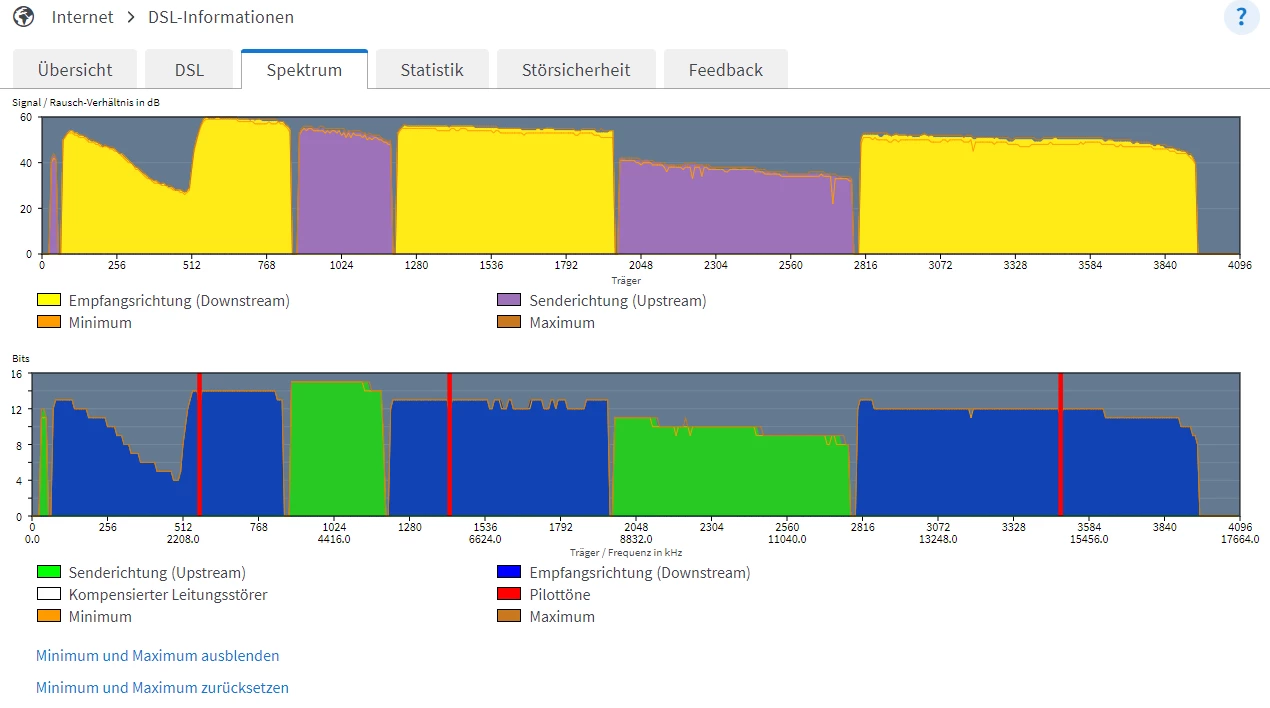Click the Kompensierter Leitungsstörer label

click(x=168, y=595)
